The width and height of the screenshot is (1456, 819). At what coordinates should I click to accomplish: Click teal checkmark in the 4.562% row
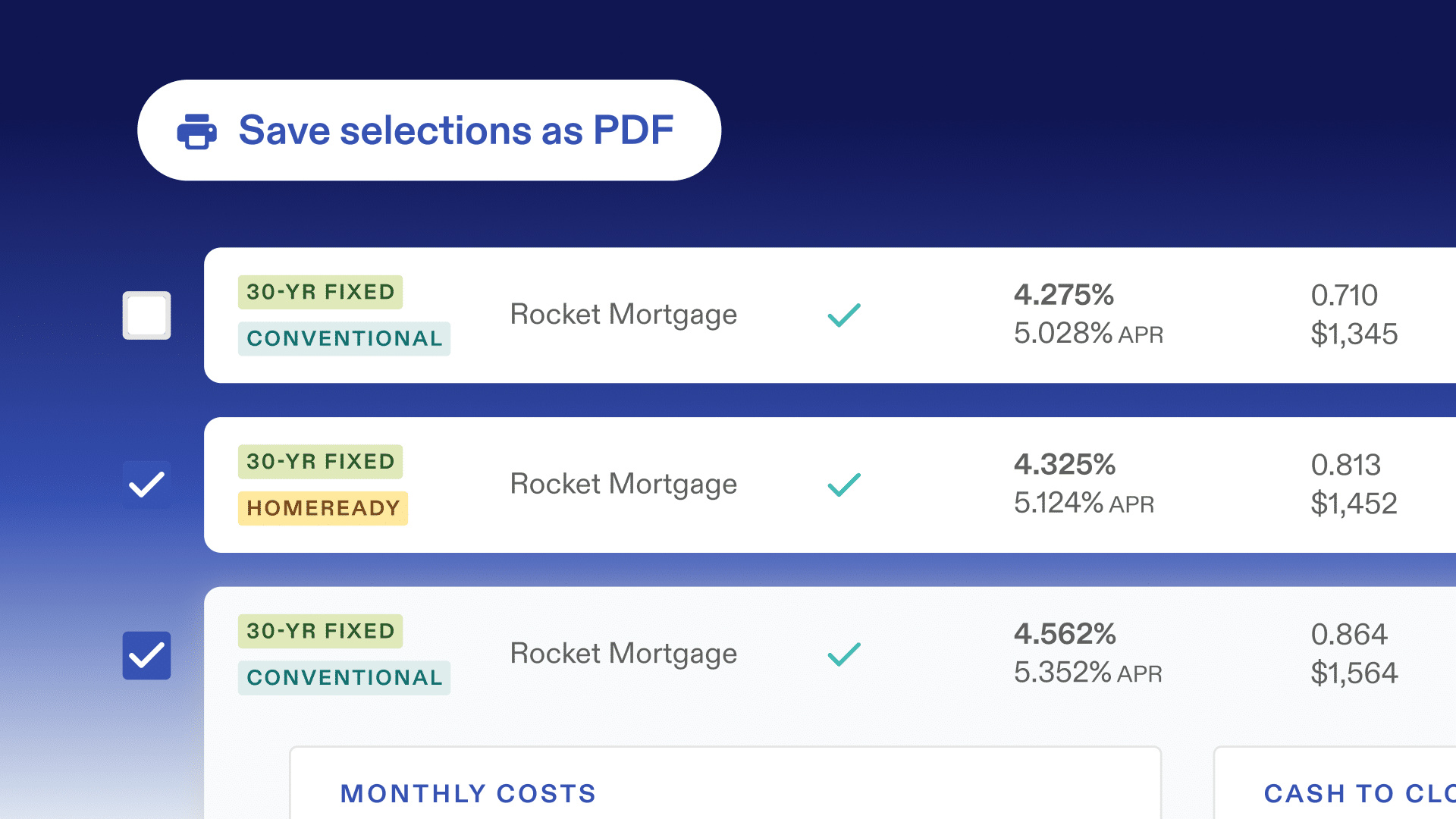point(843,654)
